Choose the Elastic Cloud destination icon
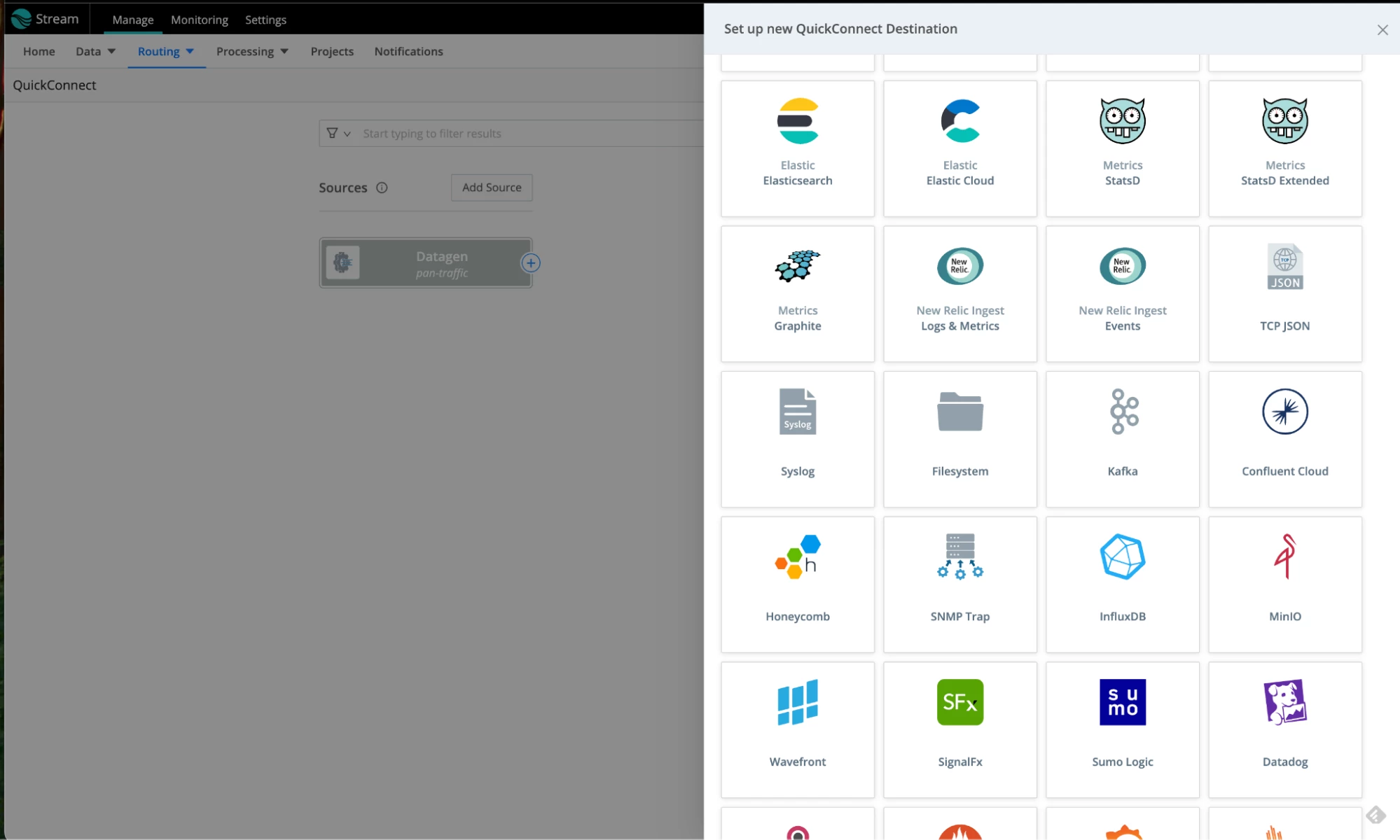 [x=960, y=121]
